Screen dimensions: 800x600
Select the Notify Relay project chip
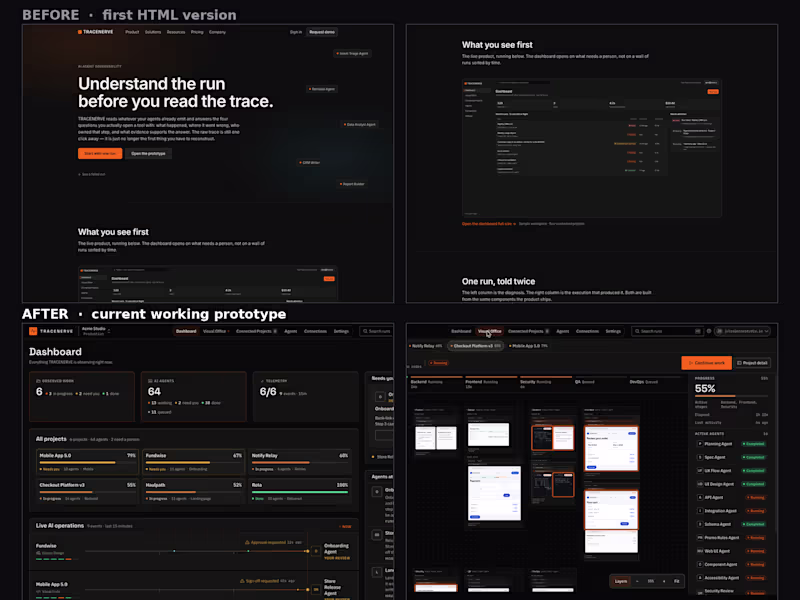click(426, 346)
